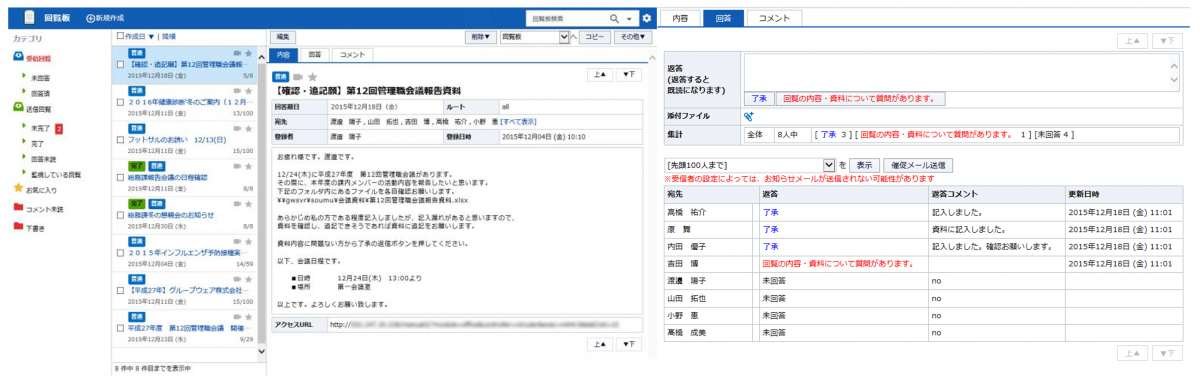The image size is (1200, 376).
Task: Check the 第12回管理職会議報告資料 row checkbox
Action: 121,64
